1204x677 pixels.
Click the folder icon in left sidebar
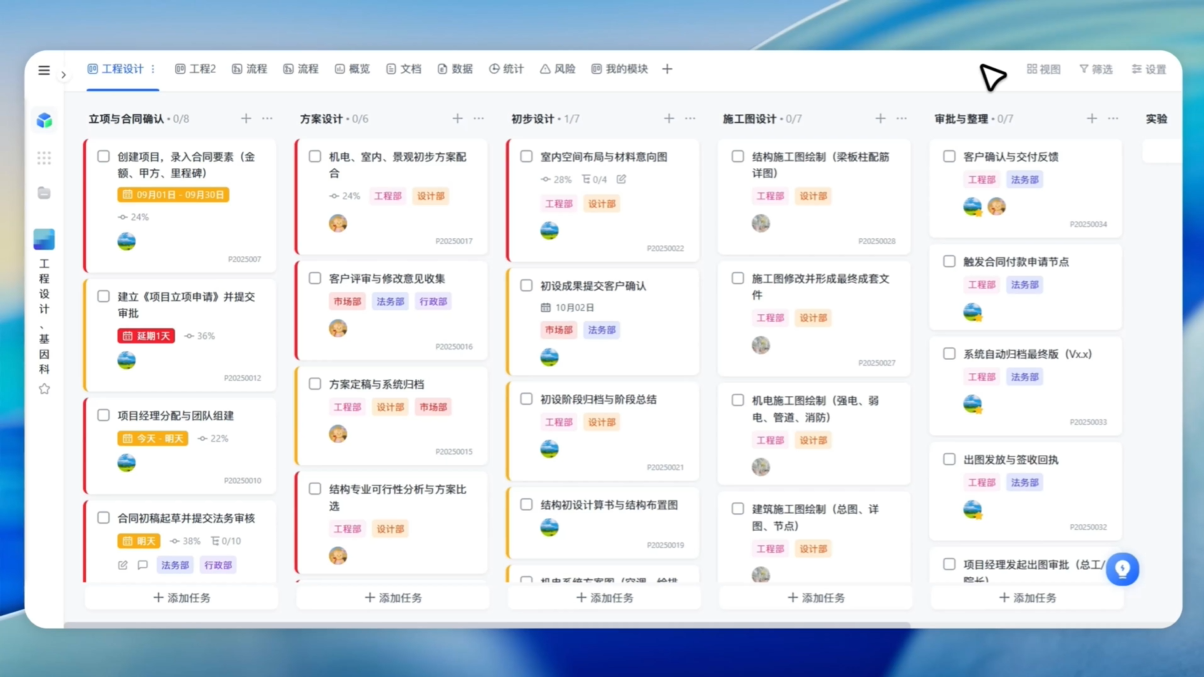44,193
